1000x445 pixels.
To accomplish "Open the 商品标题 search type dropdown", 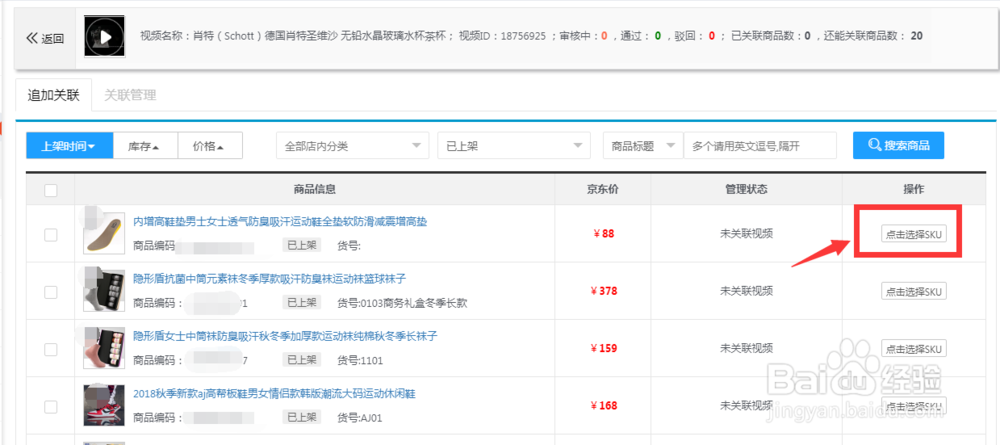I will 643,146.
